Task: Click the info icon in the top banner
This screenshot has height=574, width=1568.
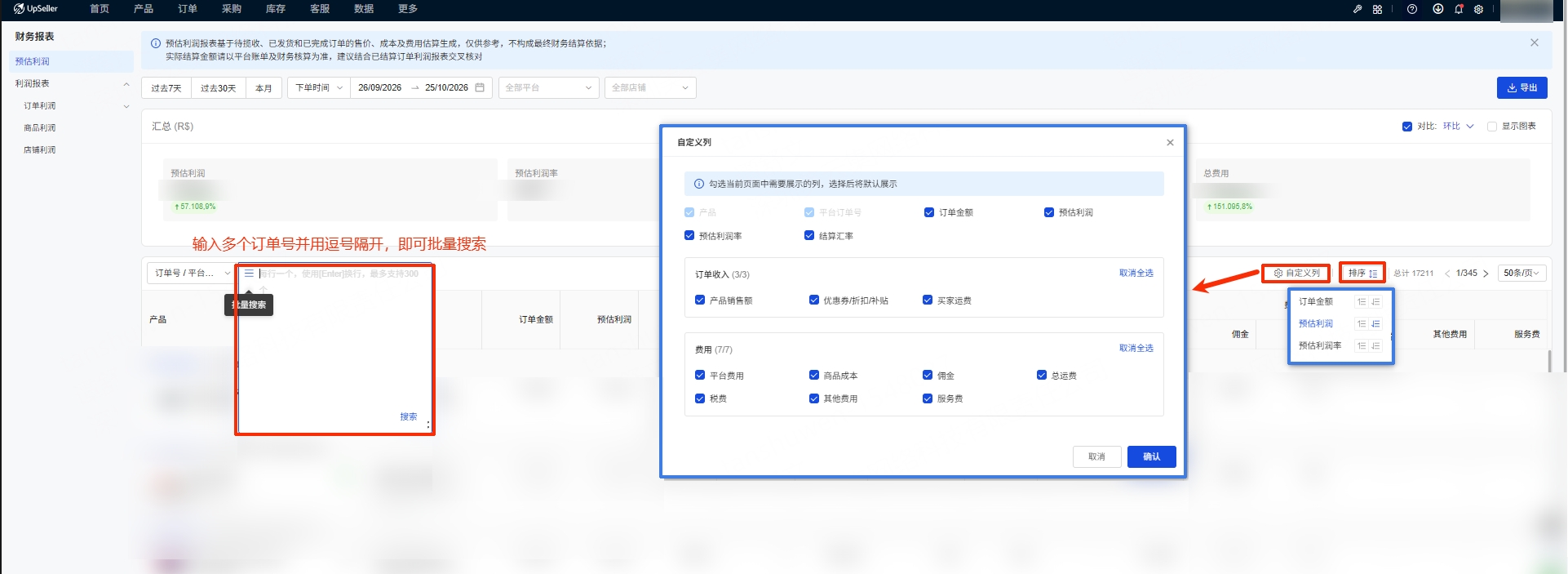Action: 156,43
